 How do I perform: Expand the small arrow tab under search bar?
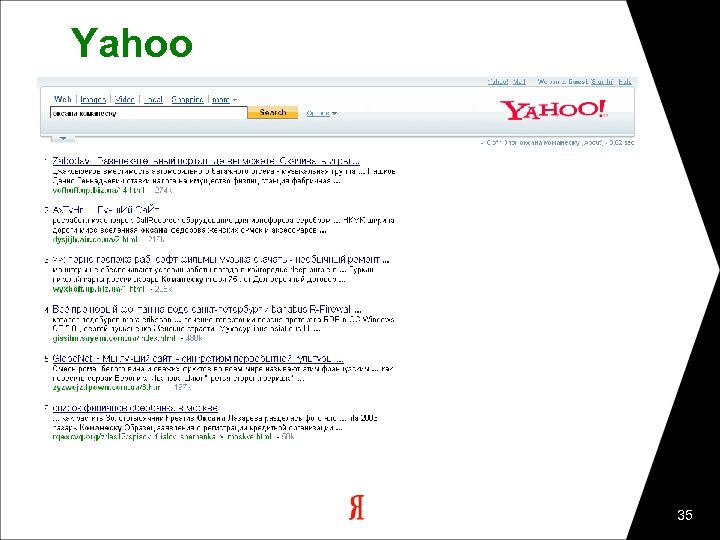[x=63, y=138]
